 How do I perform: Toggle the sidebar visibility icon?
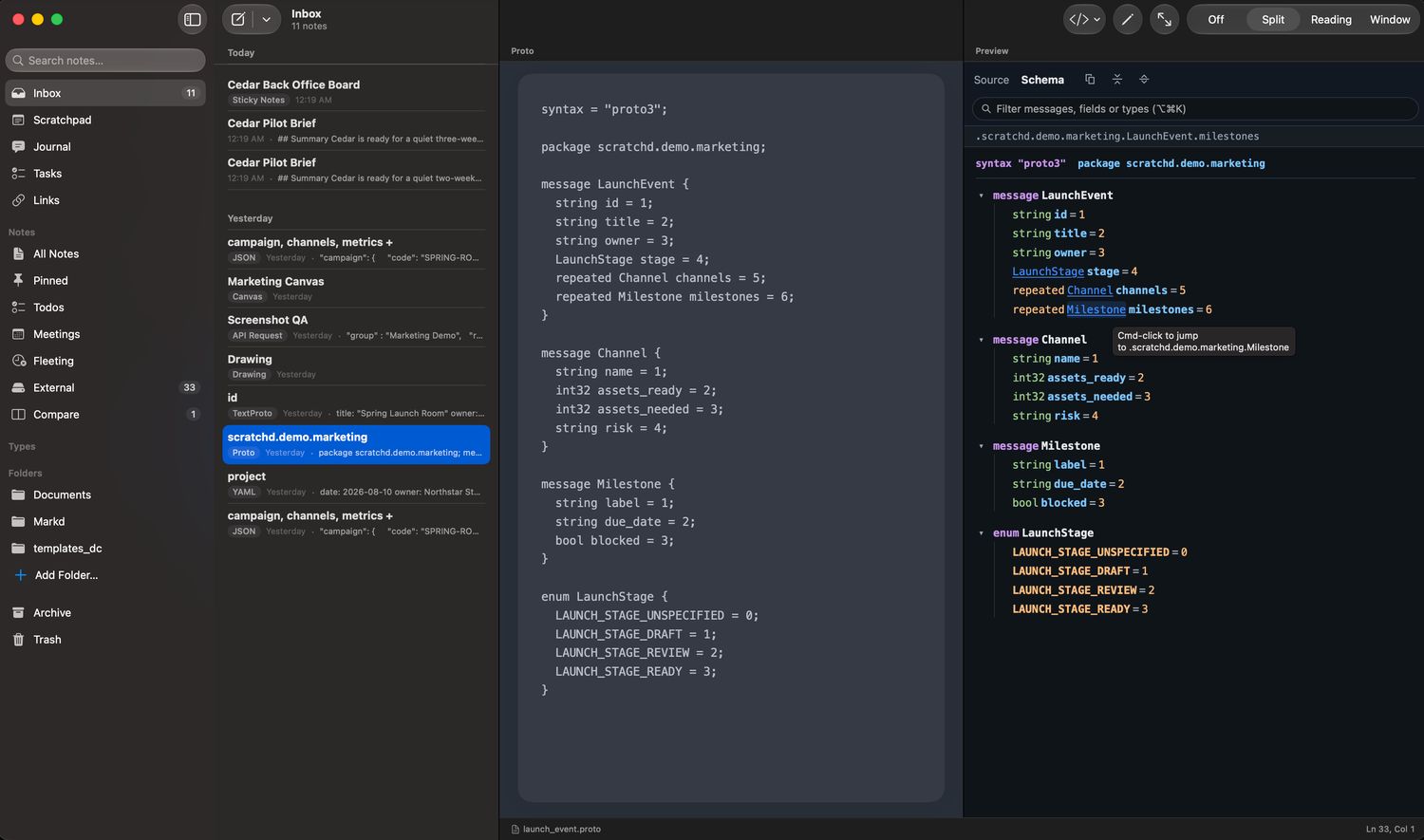(x=192, y=19)
